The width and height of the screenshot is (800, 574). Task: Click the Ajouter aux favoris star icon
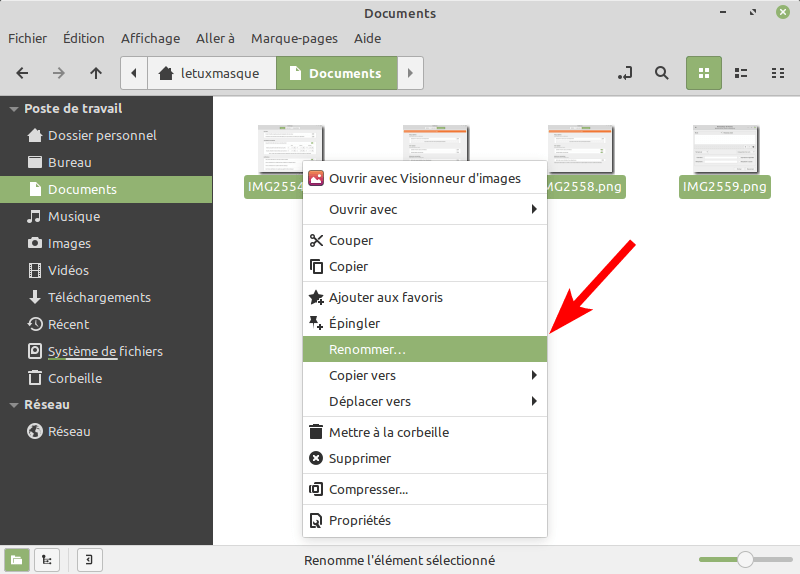[316, 297]
